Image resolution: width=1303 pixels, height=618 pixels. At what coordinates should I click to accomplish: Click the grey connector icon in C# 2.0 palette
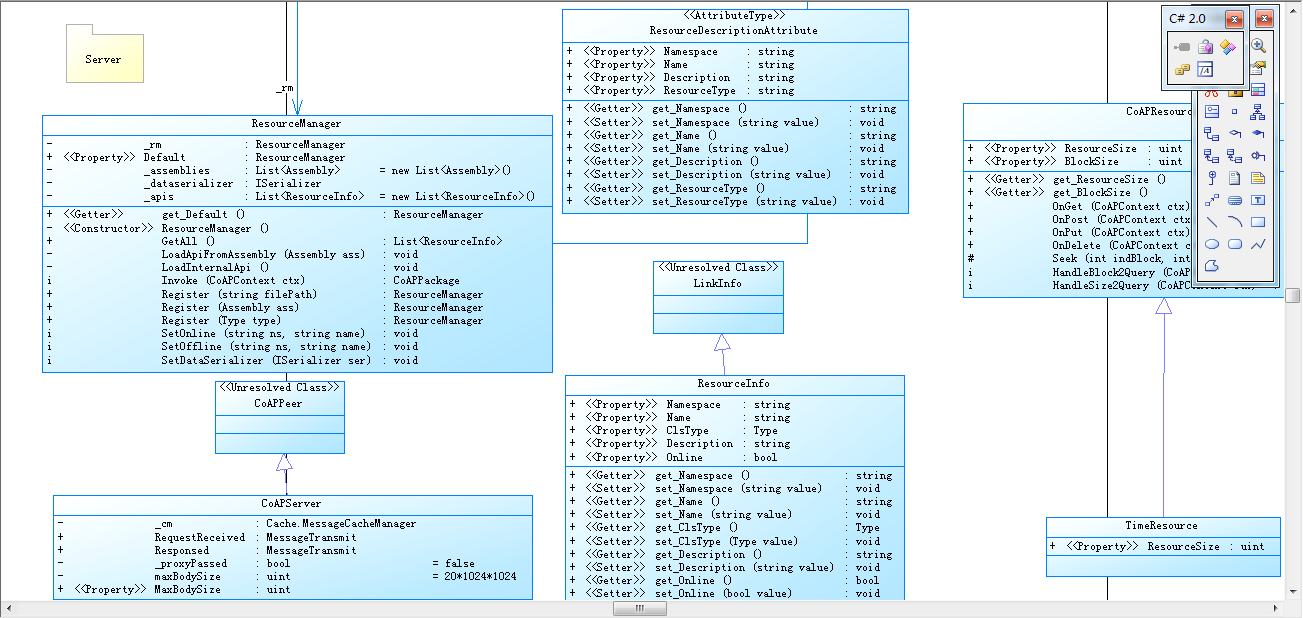tap(1182, 47)
